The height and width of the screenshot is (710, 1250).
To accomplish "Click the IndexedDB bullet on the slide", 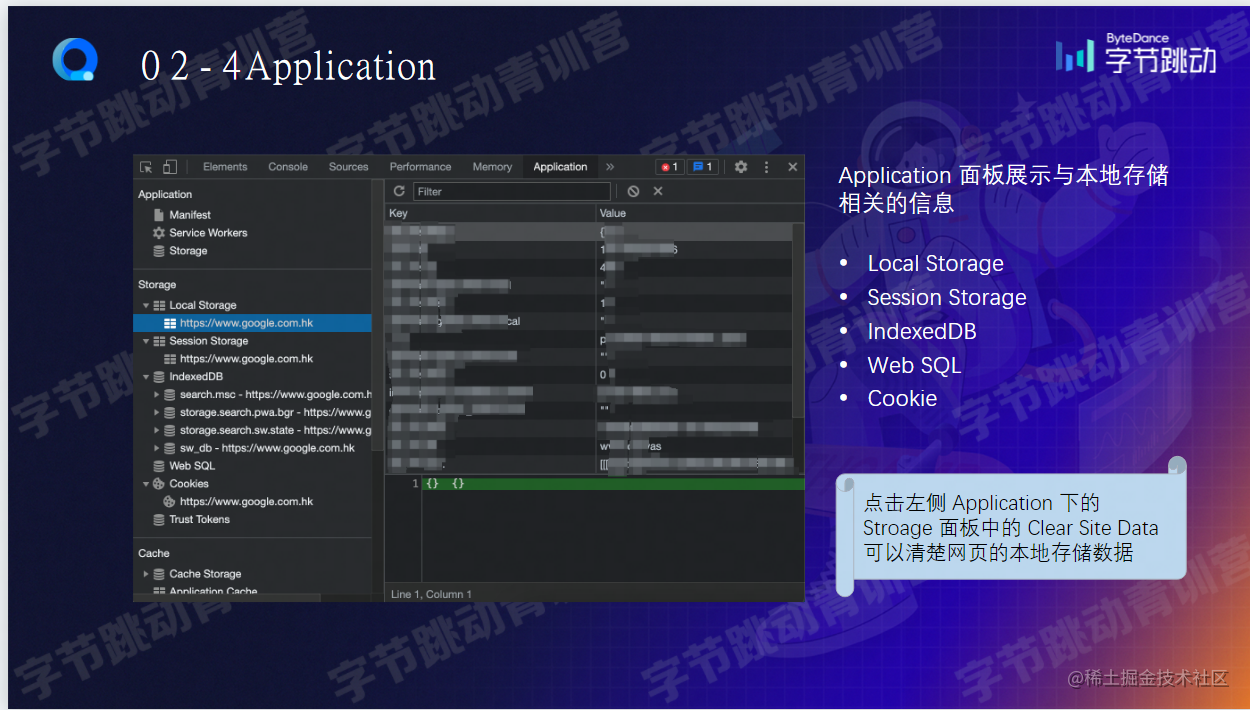I will (922, 331).
